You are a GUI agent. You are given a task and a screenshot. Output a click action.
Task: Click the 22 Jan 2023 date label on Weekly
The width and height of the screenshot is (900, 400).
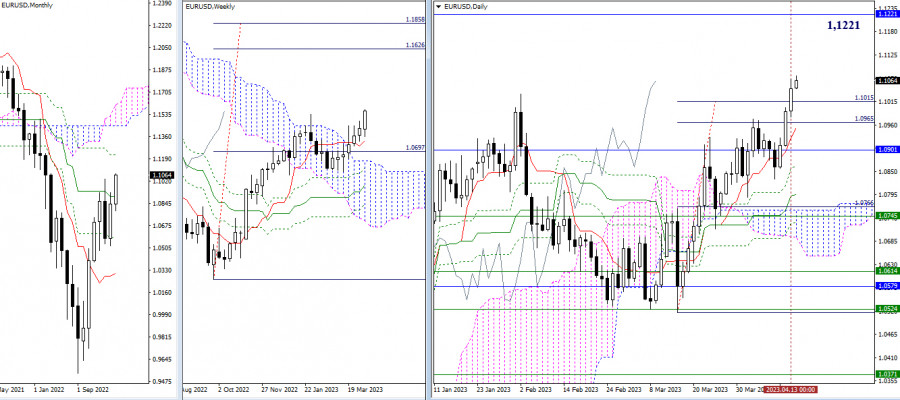pos(323,389)
